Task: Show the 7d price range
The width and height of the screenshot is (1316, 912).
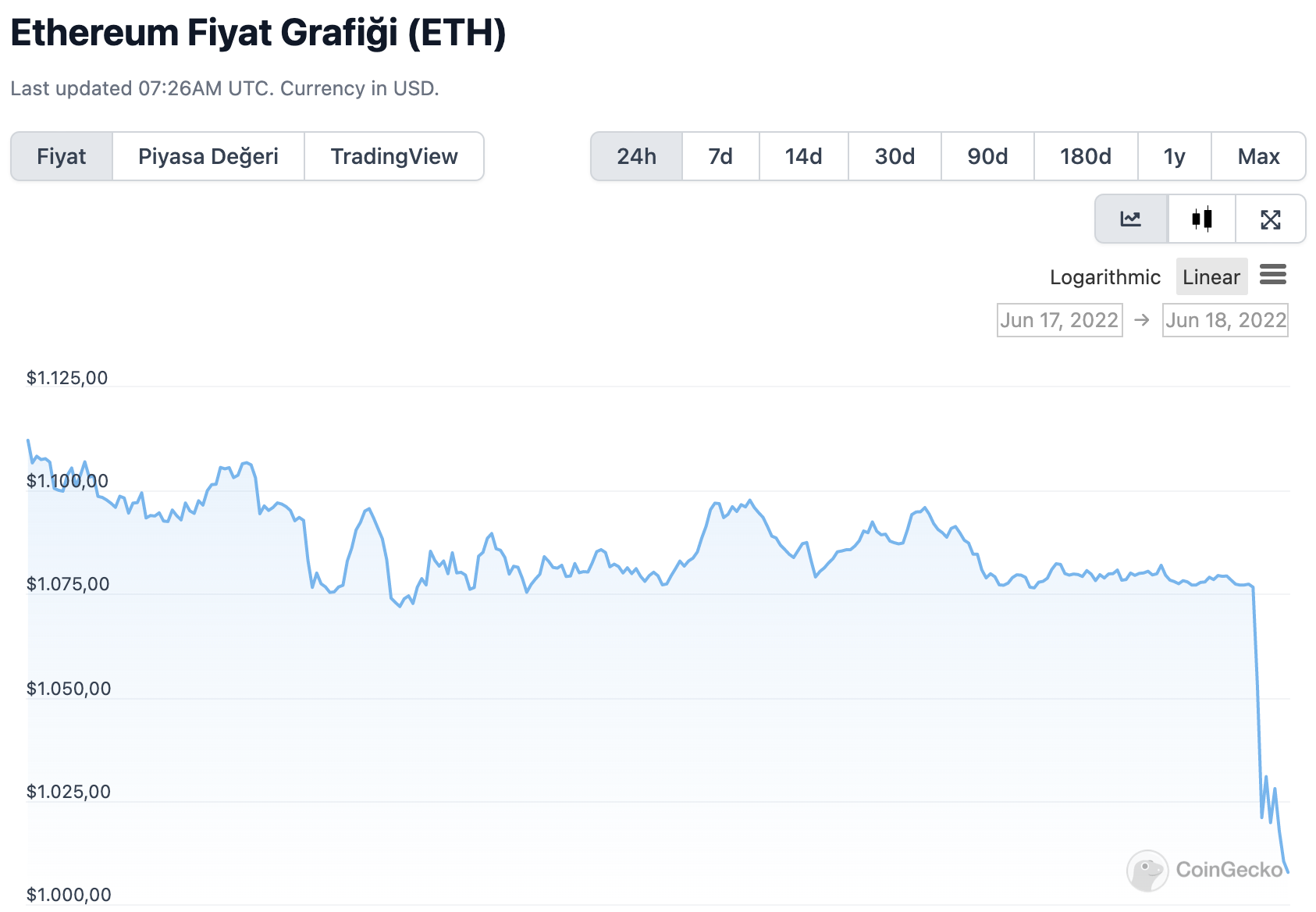Action: 720,156
